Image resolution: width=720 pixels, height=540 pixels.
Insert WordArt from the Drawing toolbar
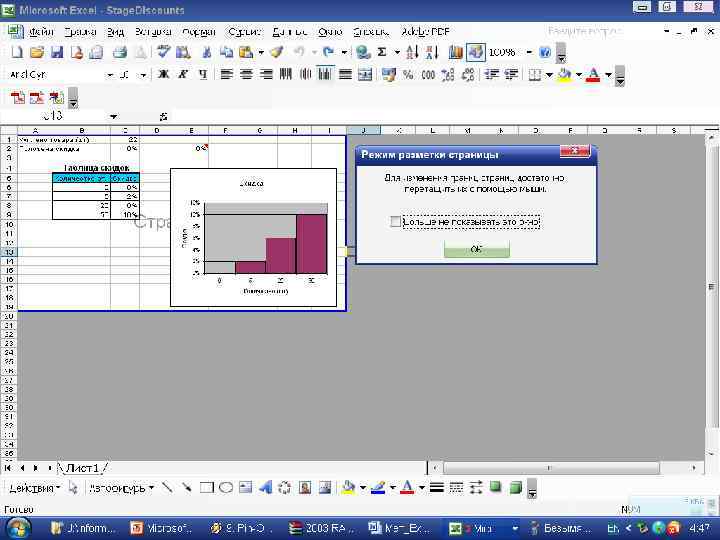pos(265,487)
